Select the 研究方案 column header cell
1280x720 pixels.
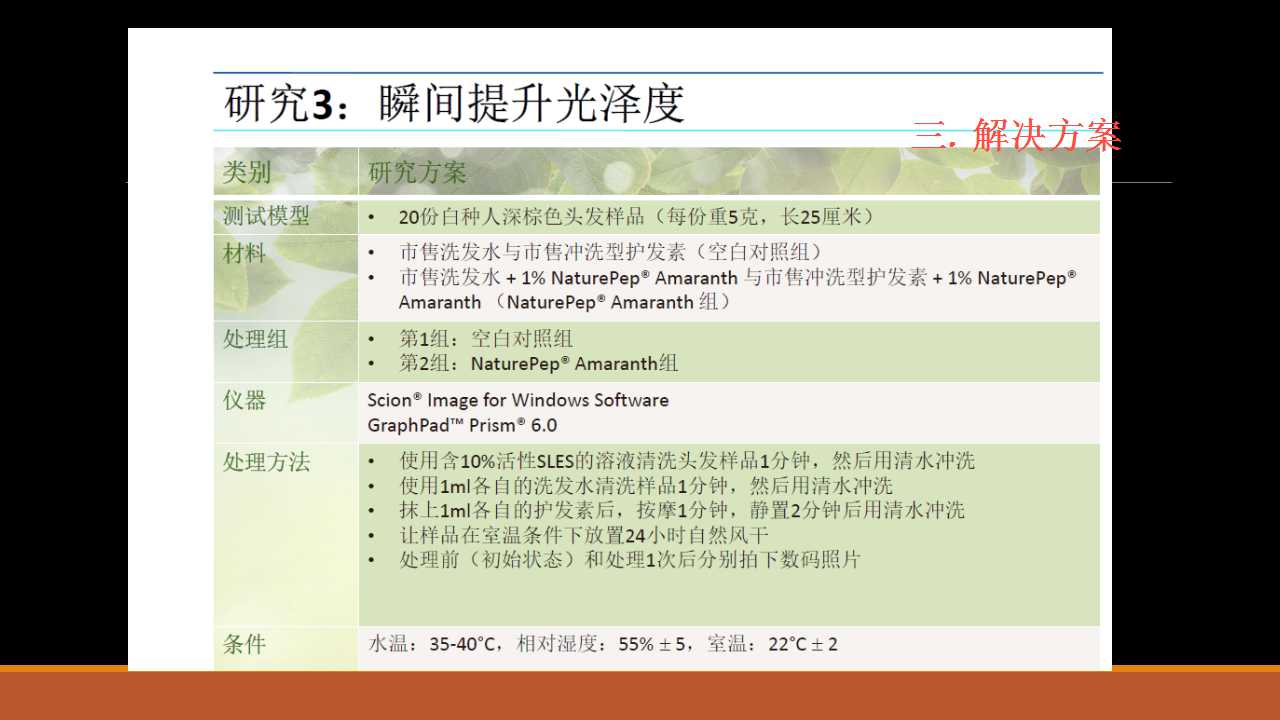[417, 172]
